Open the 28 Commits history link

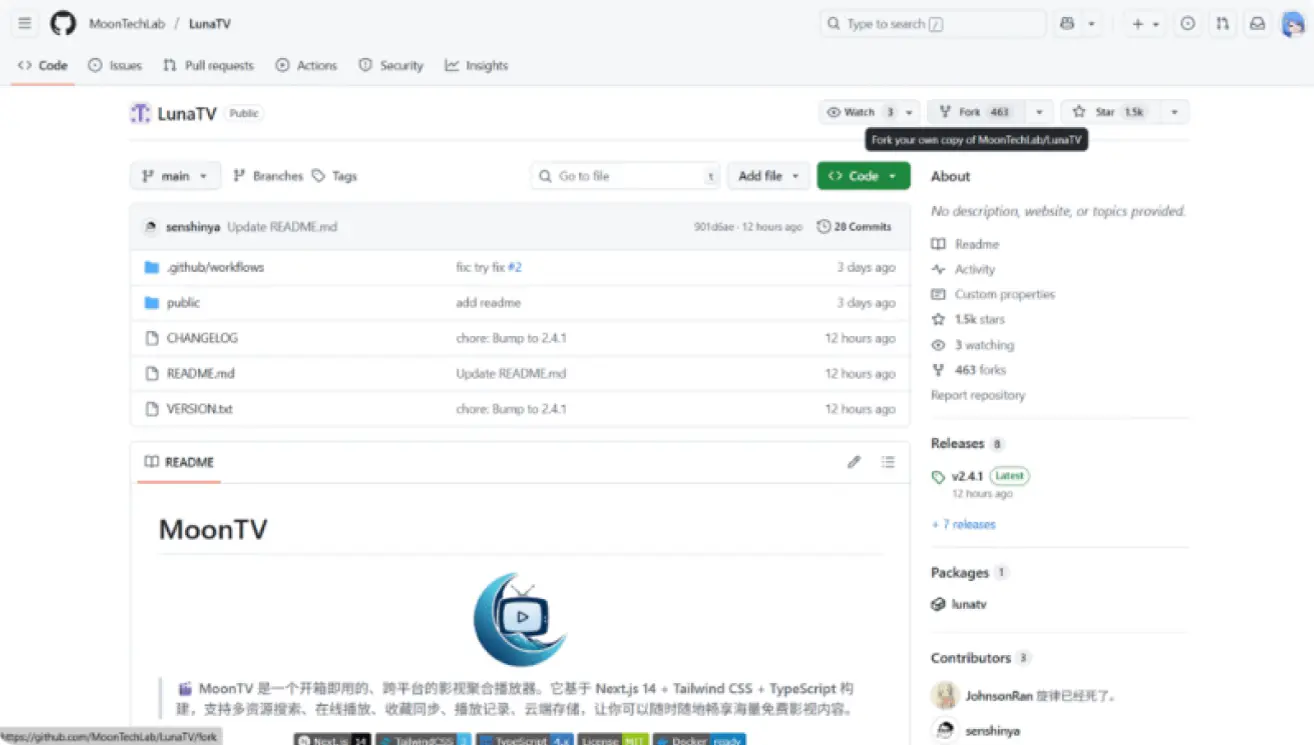point(854,227)
